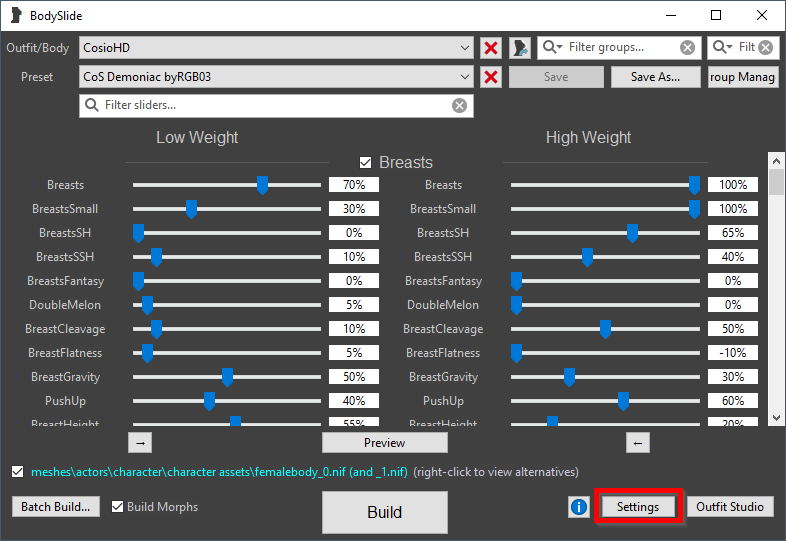Toggle the femalebody_0.nif output checkbox
The width and height of the screenshot is (786, 541).
(x=18, y=472)
